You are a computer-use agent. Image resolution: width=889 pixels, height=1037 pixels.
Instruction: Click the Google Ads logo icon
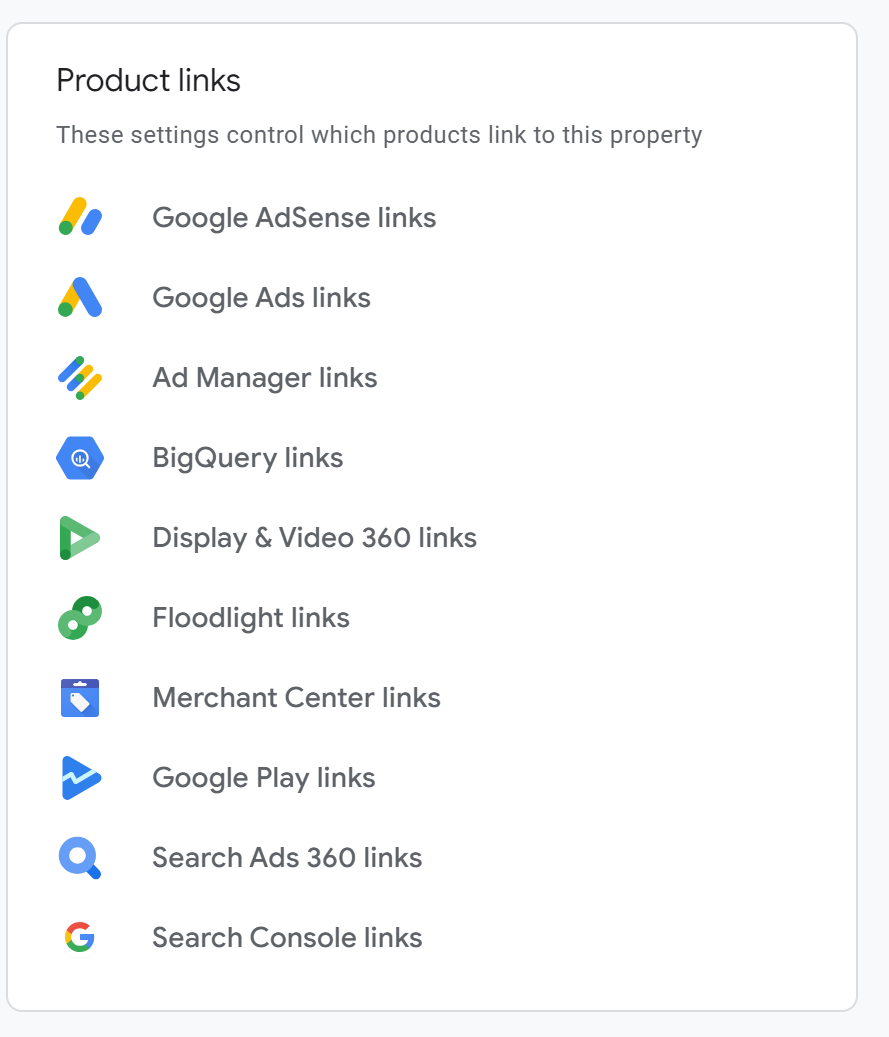click(80, 297)
